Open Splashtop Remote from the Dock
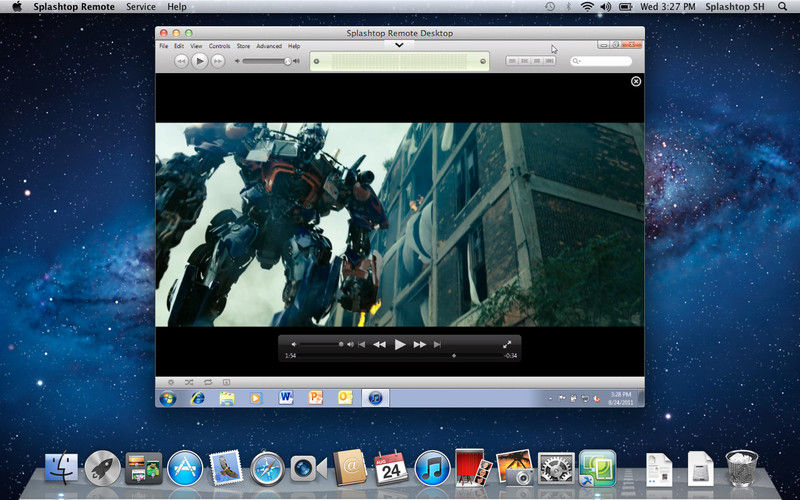Image resolution: width=800 pixels, height=500 pixels. click(597, 468)
